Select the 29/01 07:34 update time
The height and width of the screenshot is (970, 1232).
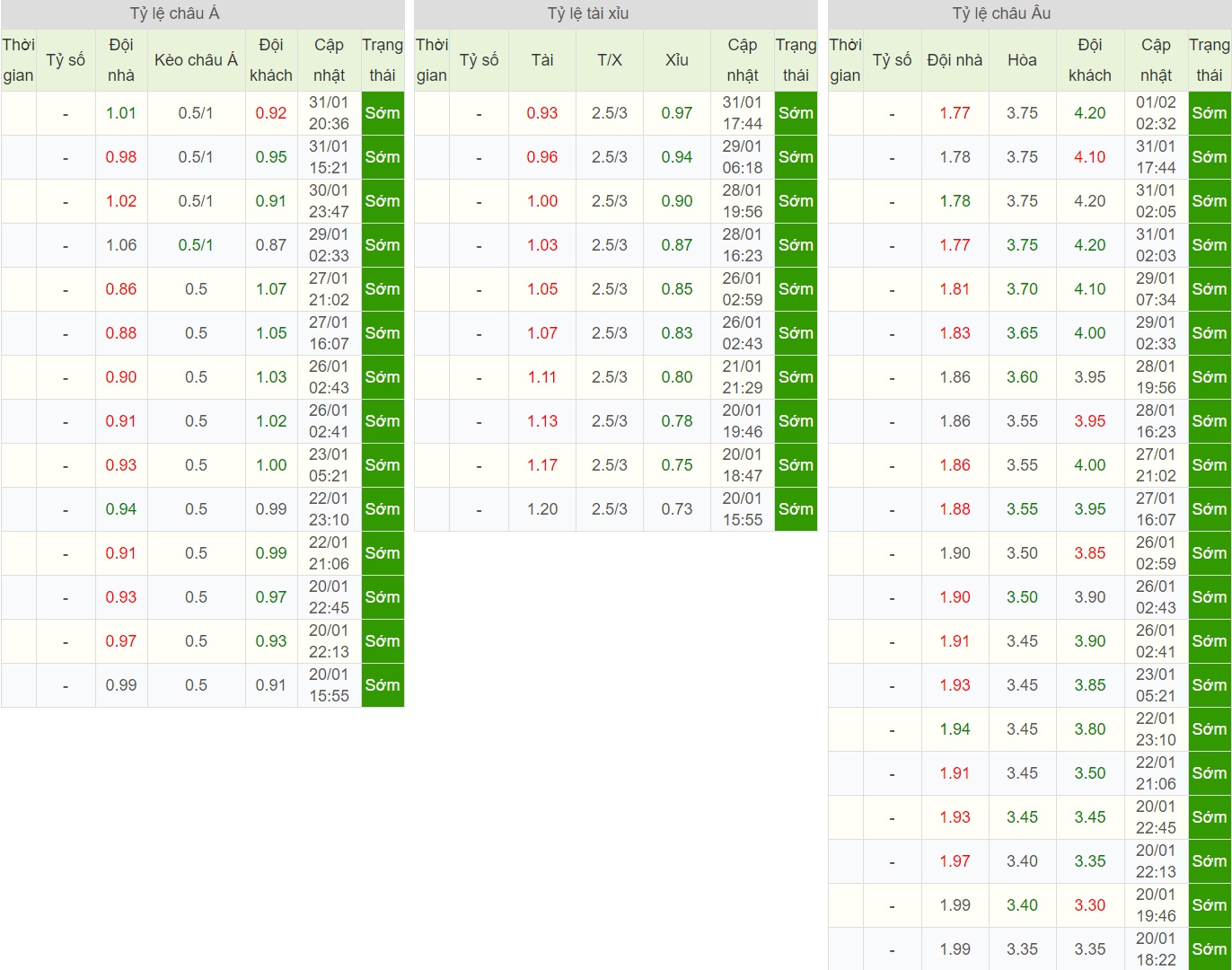pyautogui.click(x=1156, y=289)
